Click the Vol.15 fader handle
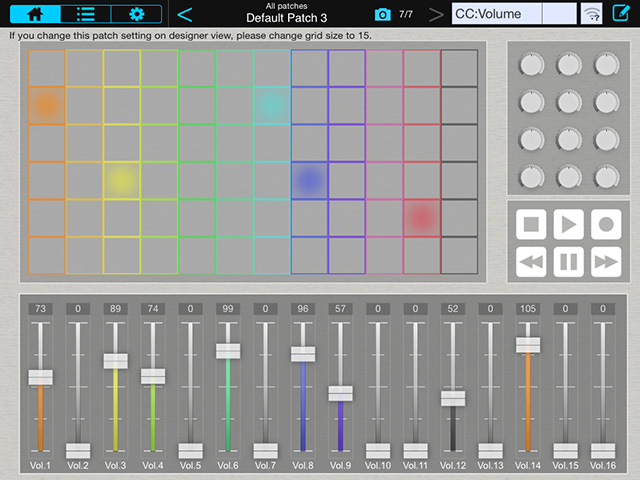The image size is (640, 480). point(566,451)
